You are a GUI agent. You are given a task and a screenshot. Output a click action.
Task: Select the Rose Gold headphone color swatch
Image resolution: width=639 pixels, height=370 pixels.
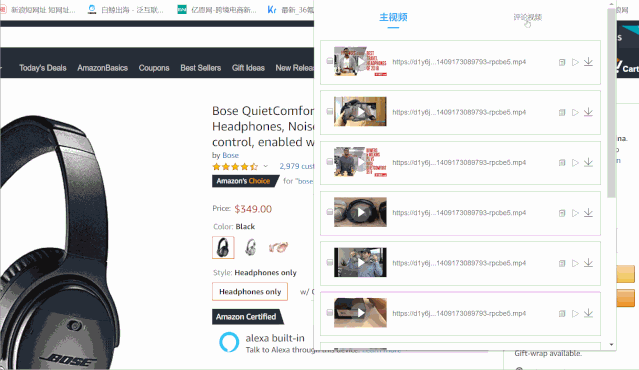click(278, 247)
